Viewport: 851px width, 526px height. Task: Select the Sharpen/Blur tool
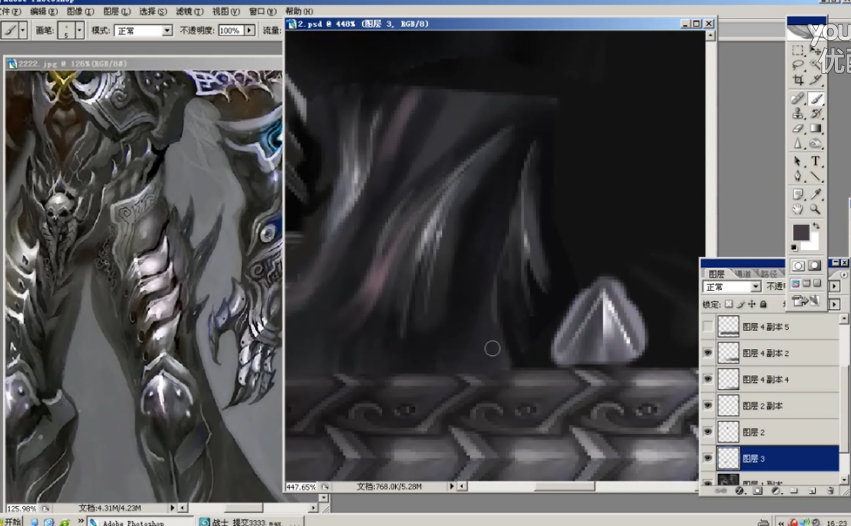tap(797, 144)
